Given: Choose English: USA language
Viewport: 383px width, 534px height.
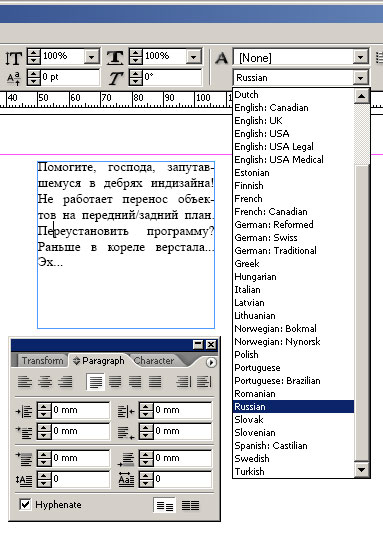Looking at the screenshot, I should click(293, 134).
